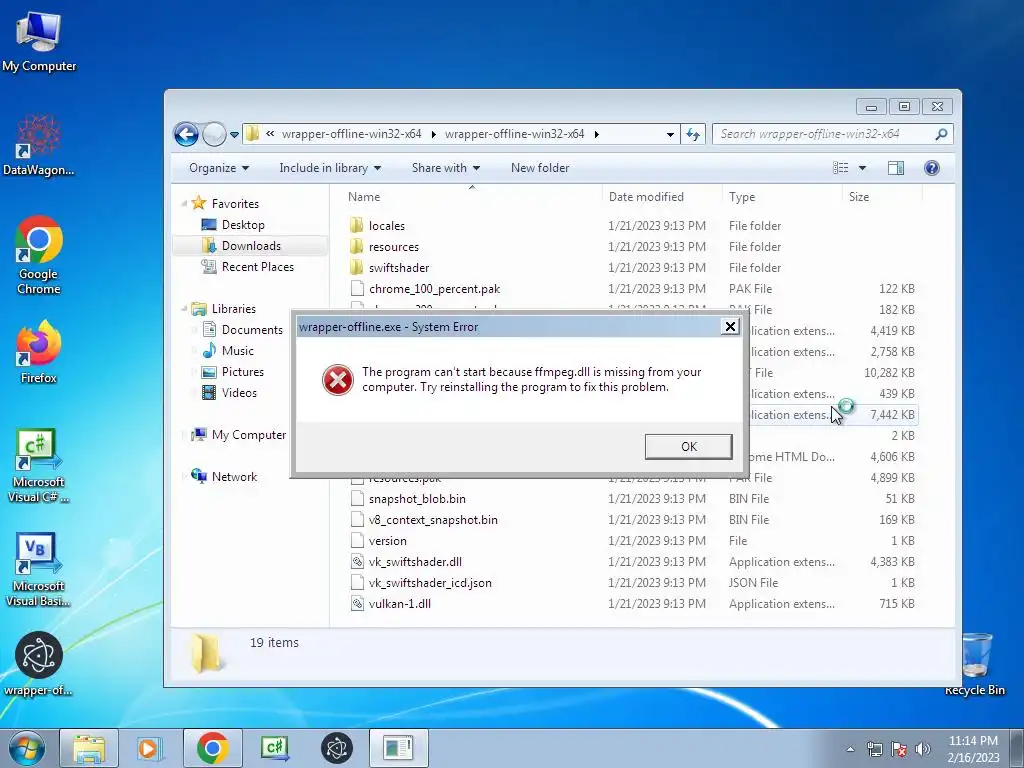Click the search magnifier icon
The width and height of the screenshot is (1024, 768).
[941, 135]
